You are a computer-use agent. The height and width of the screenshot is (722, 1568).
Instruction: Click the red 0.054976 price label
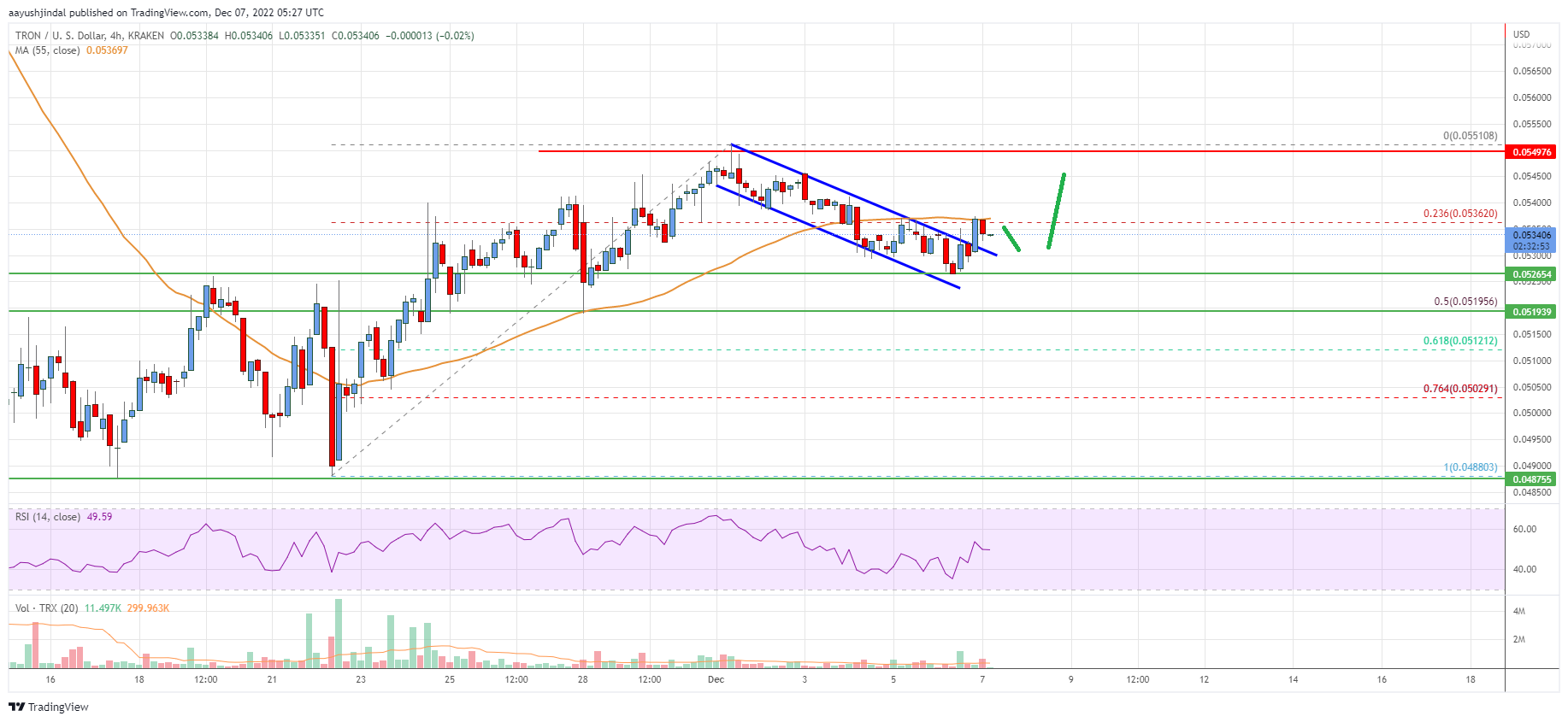pyautogui.click(x=1532, y=152)
